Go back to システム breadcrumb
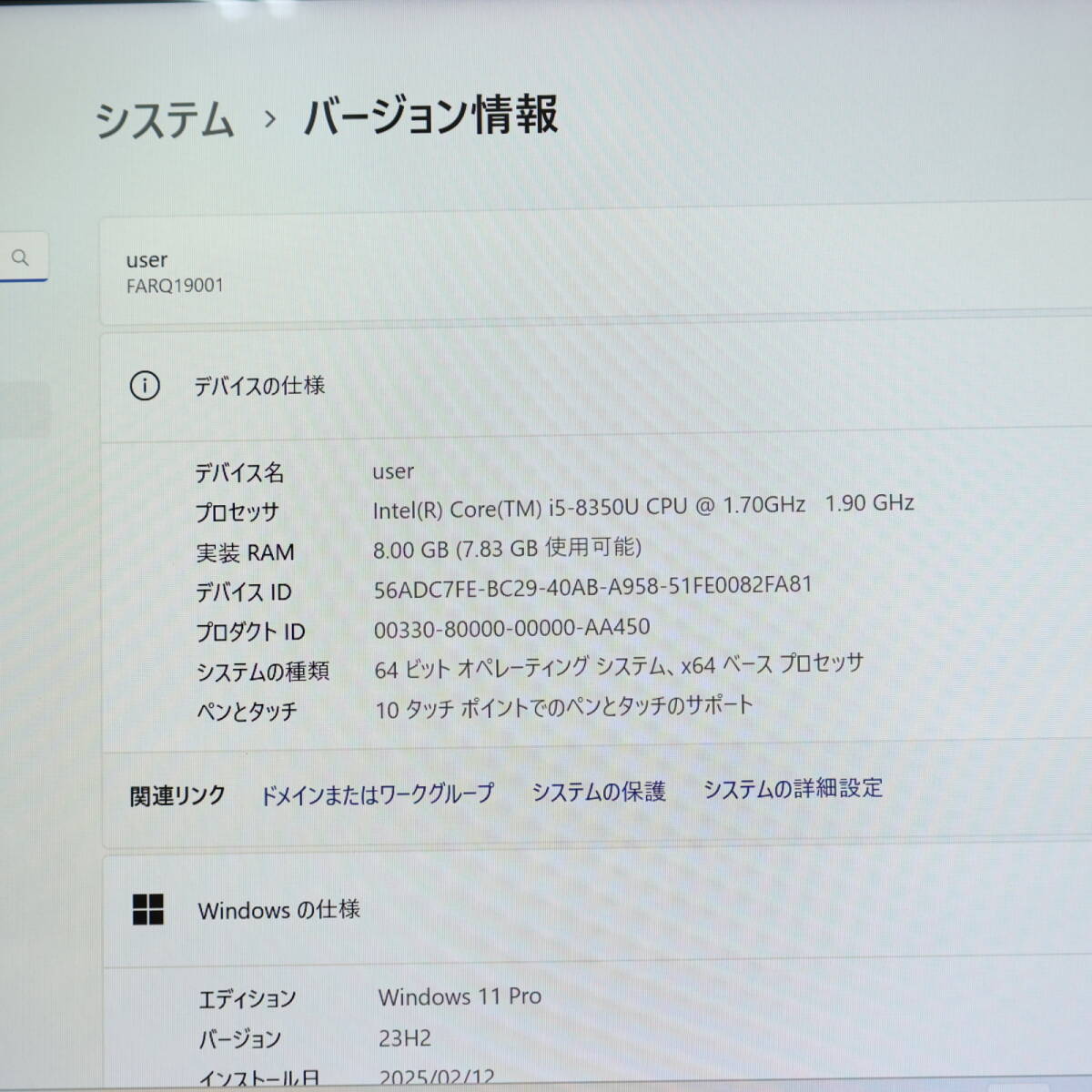This screenshot has height=1092, width=1092. click(x=165, y=120)
